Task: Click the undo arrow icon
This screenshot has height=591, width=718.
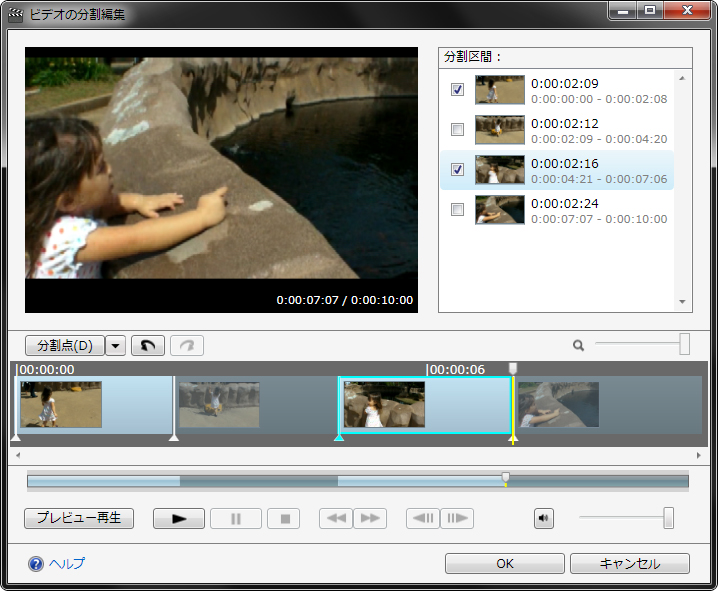Action: point(147,346)
